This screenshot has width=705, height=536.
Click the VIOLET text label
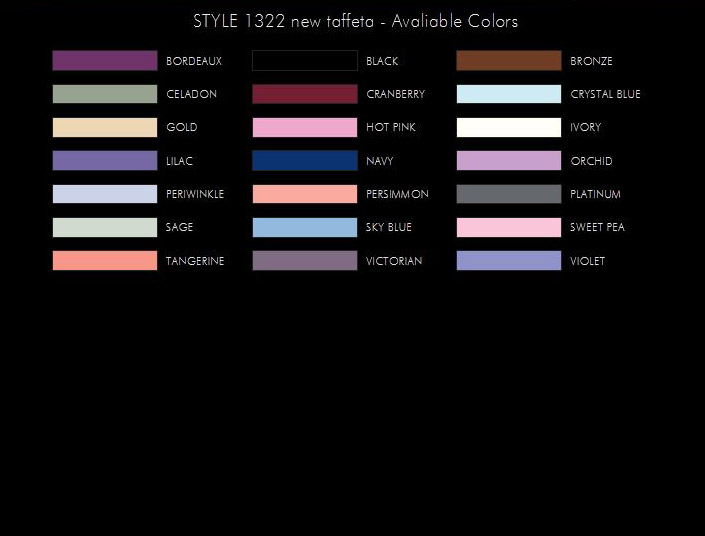[x=588, y=261]
